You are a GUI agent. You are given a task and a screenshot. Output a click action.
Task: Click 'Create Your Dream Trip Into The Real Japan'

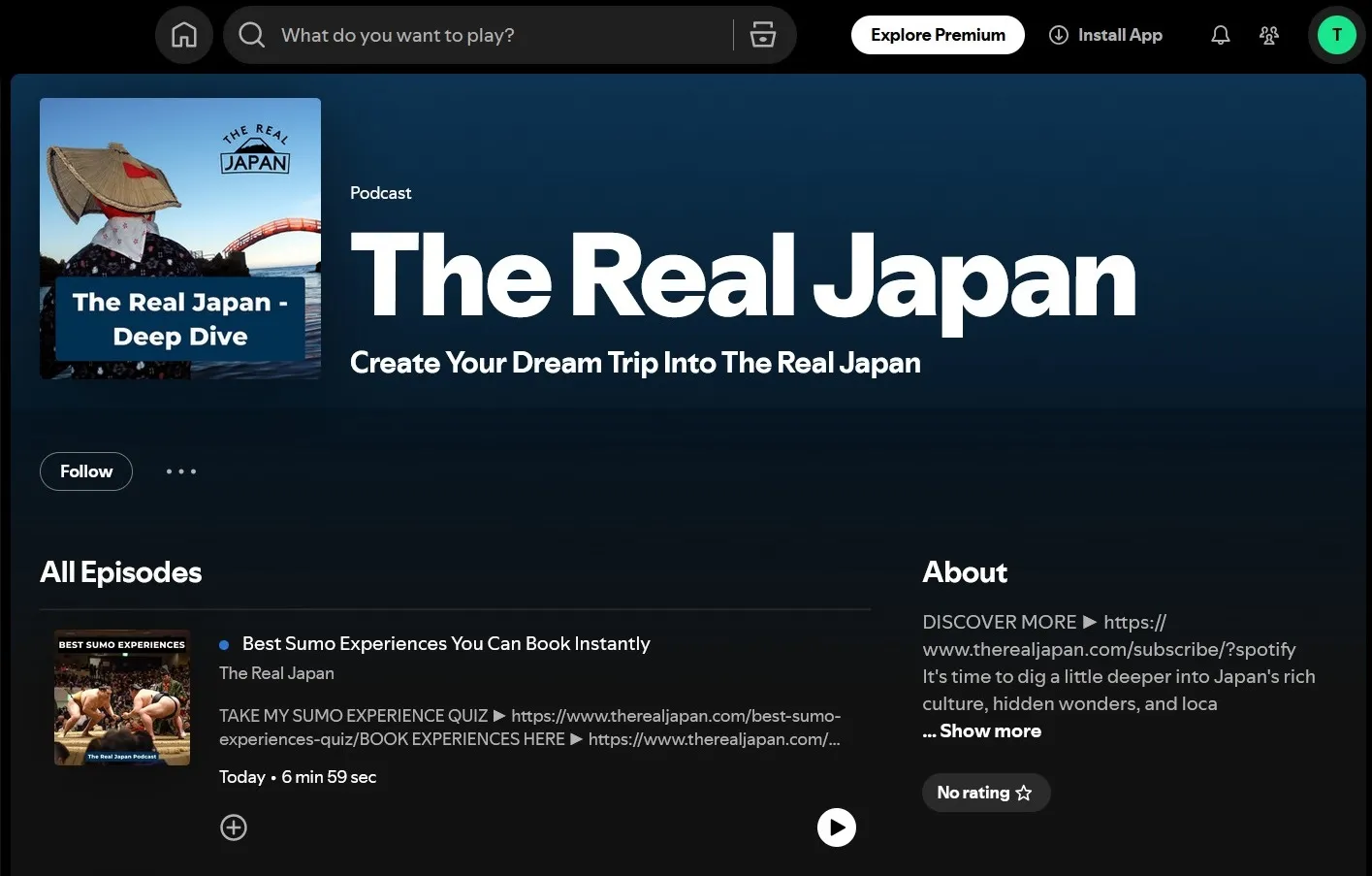635,363
